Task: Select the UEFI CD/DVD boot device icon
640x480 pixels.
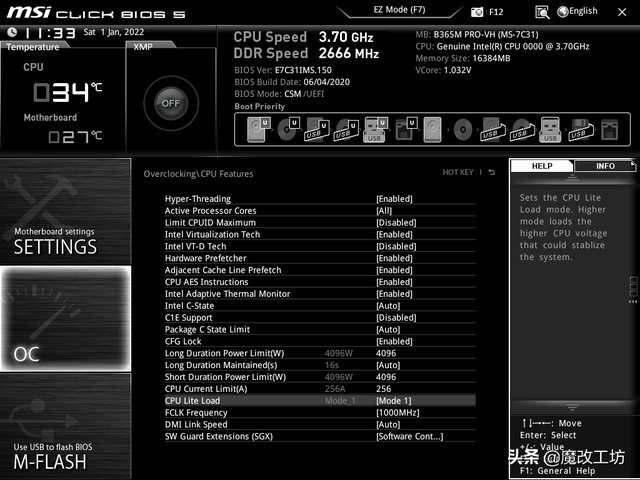Action: pos(289,129)
